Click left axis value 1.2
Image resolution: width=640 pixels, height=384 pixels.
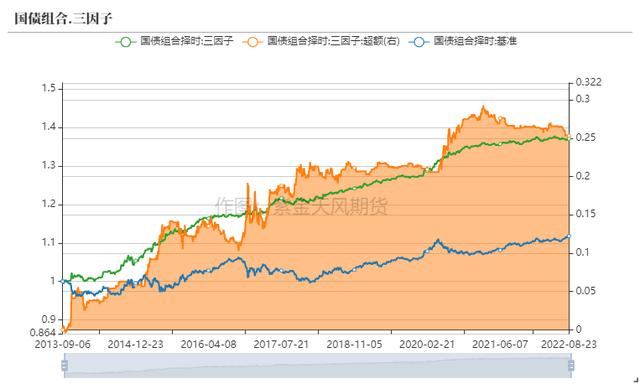click(49, 204)
